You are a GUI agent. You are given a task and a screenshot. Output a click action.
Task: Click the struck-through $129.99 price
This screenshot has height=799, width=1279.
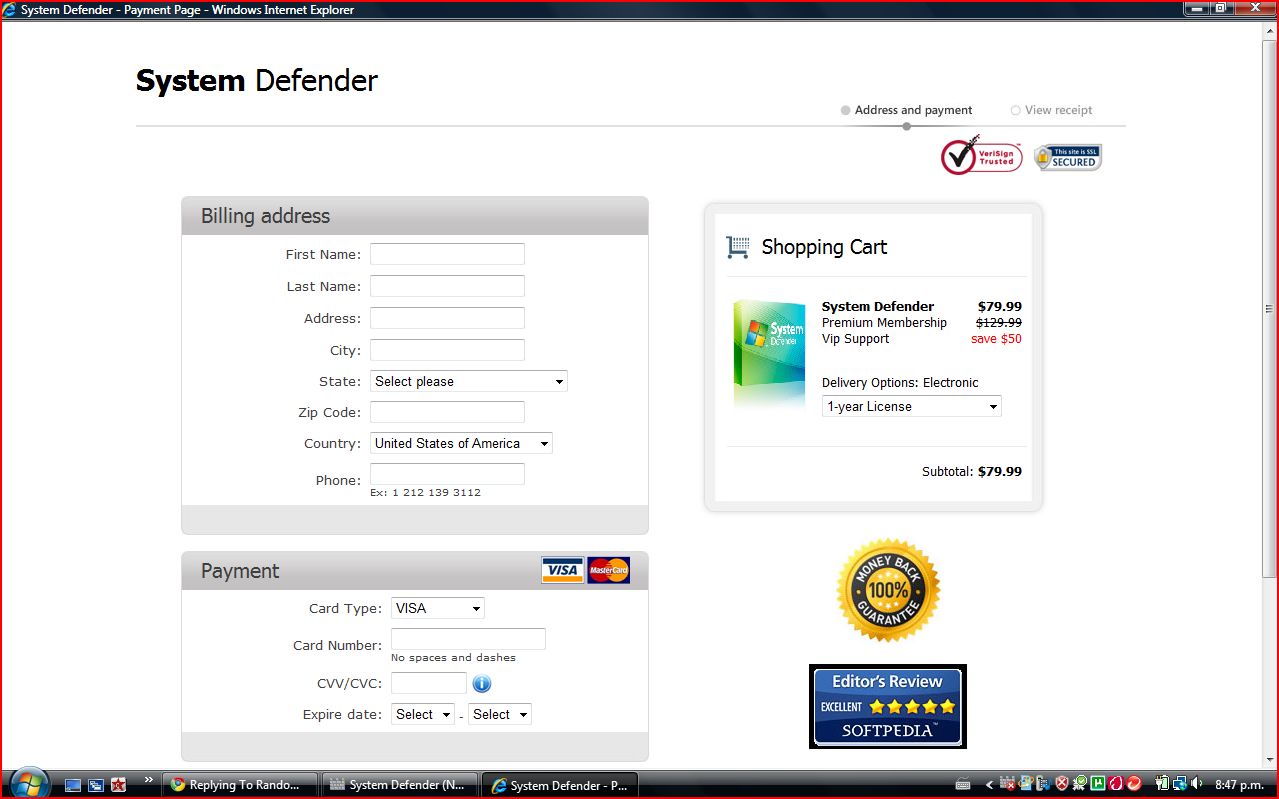click(999, 323)
